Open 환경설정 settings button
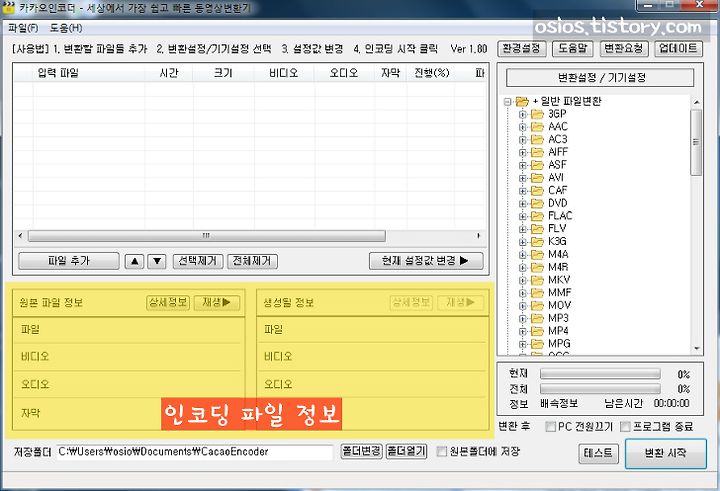Image resolution: width=720 pixels, height=491 pixels. pos(522,48)
